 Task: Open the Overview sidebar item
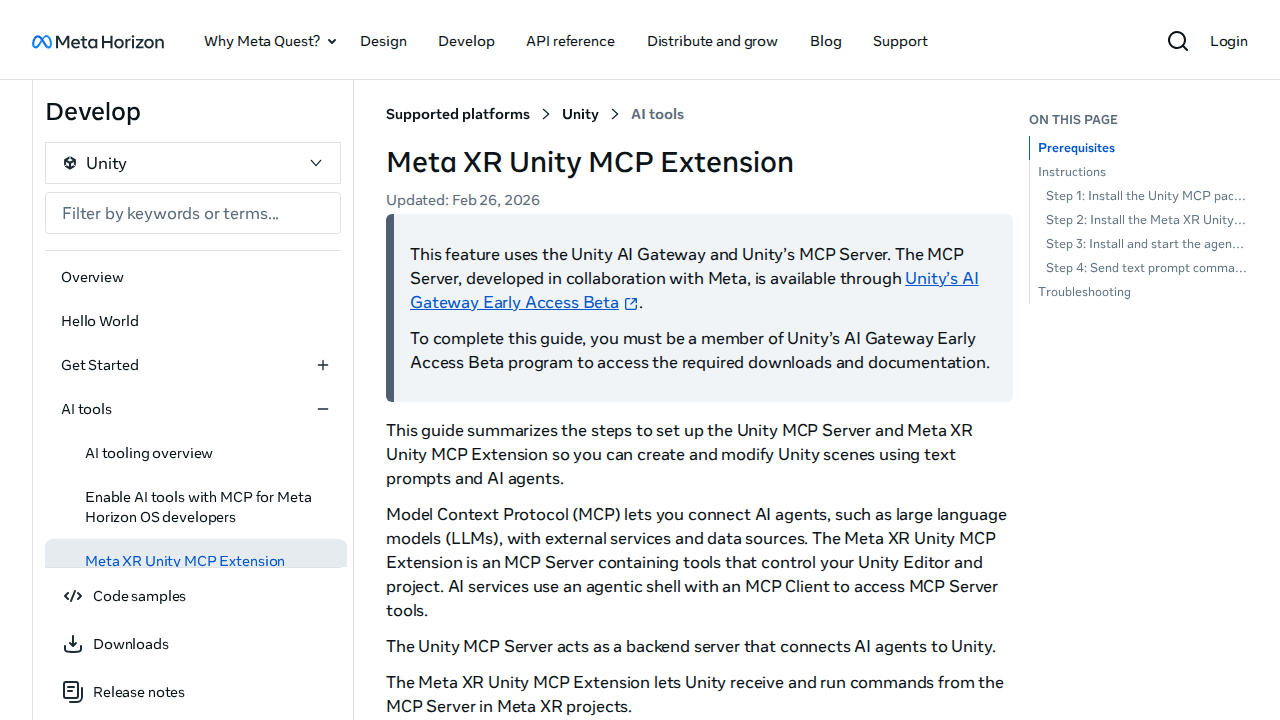coord(92,277)
